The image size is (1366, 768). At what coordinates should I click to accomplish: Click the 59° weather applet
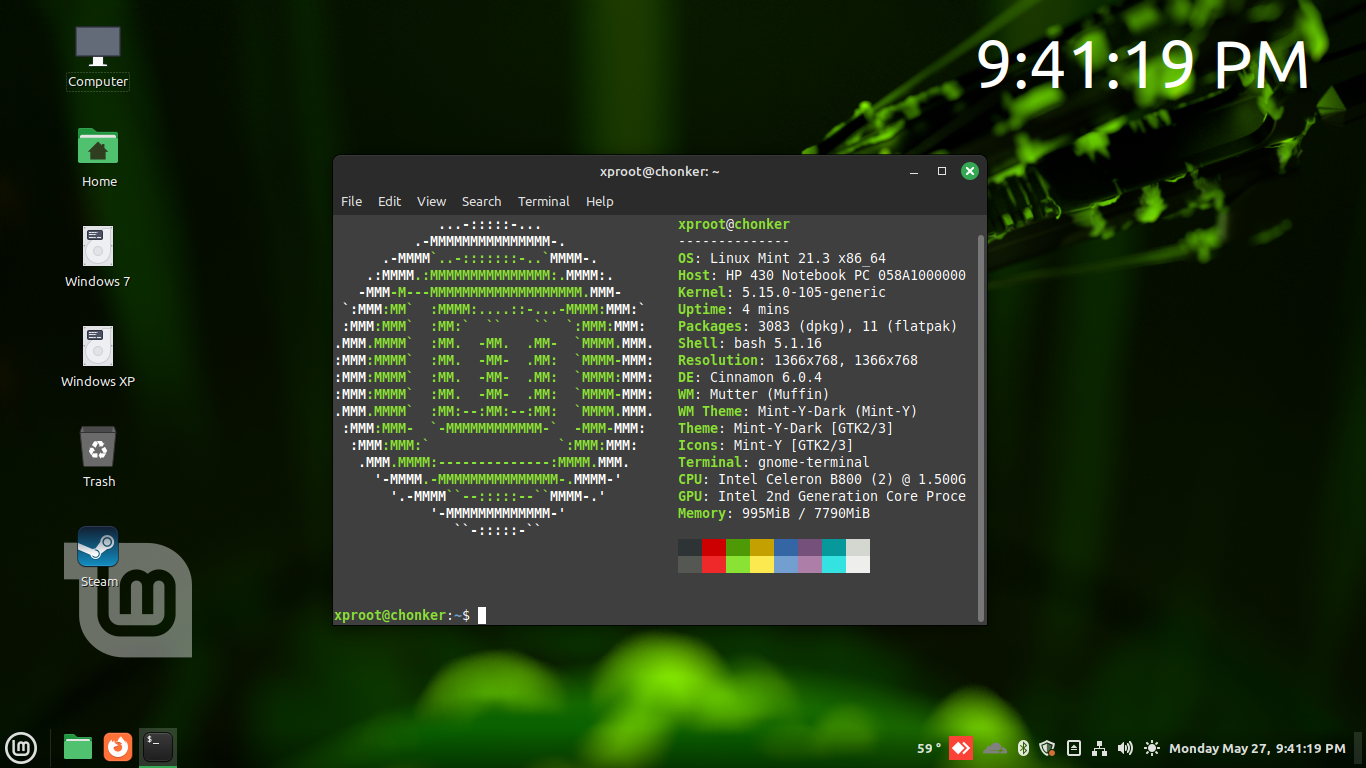point(928,747)
